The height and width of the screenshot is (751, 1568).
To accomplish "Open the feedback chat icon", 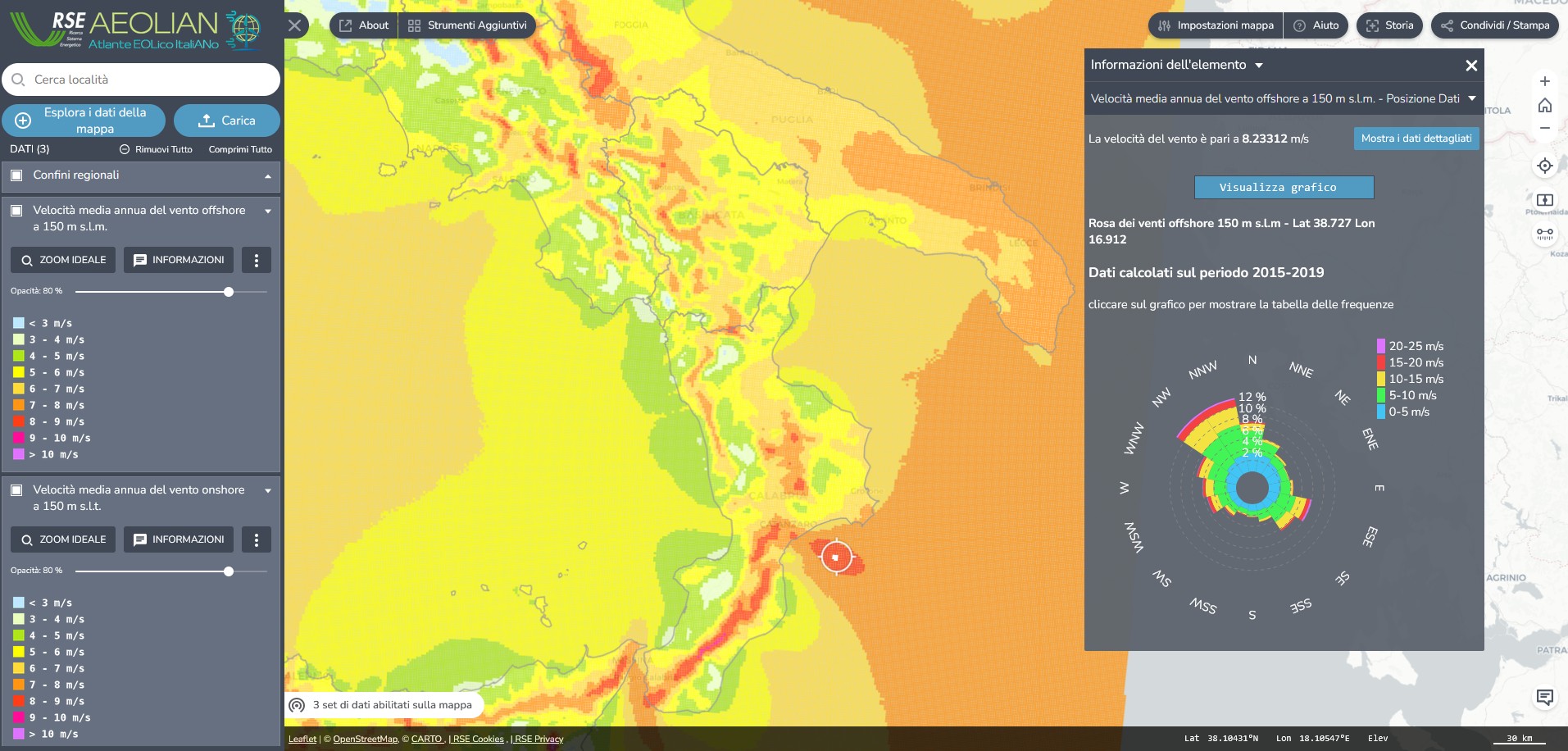I will tap(1545, 698).
